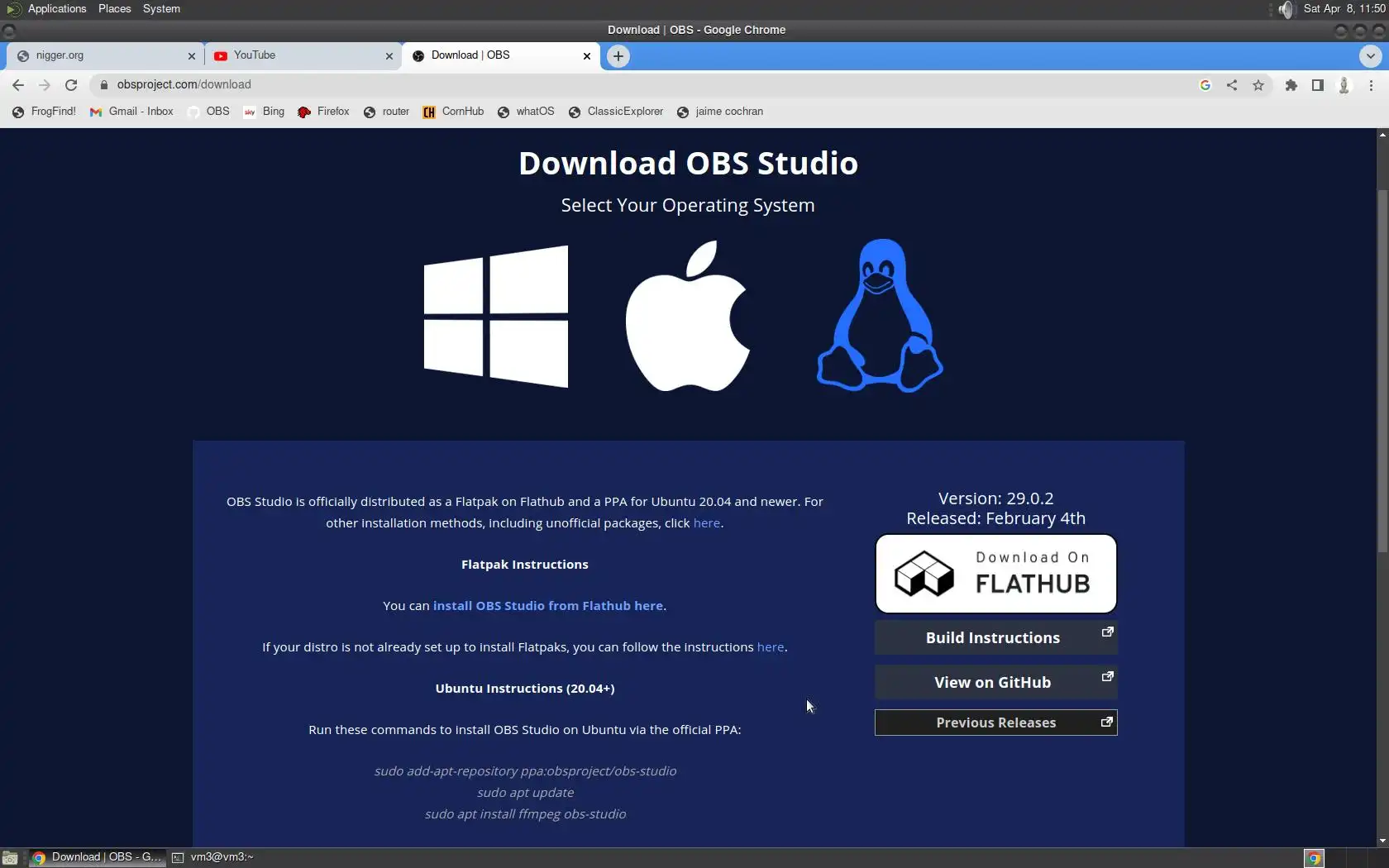Close the Download | OBS tab
Screen dimensions: 1389x868
pyautogui.click(x=587, y=56)
